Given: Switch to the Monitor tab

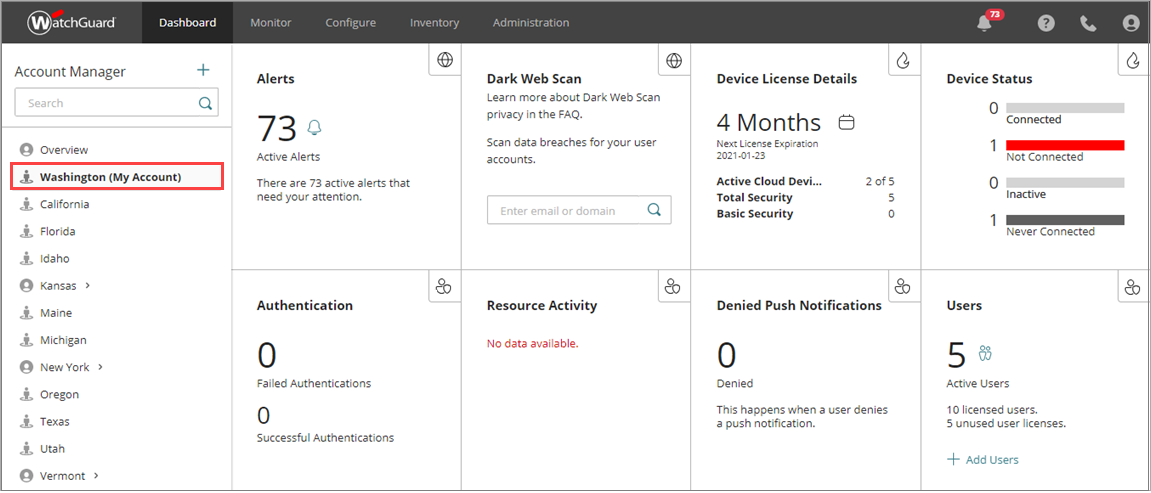Looking at the screenshot, I should (271, 22).
